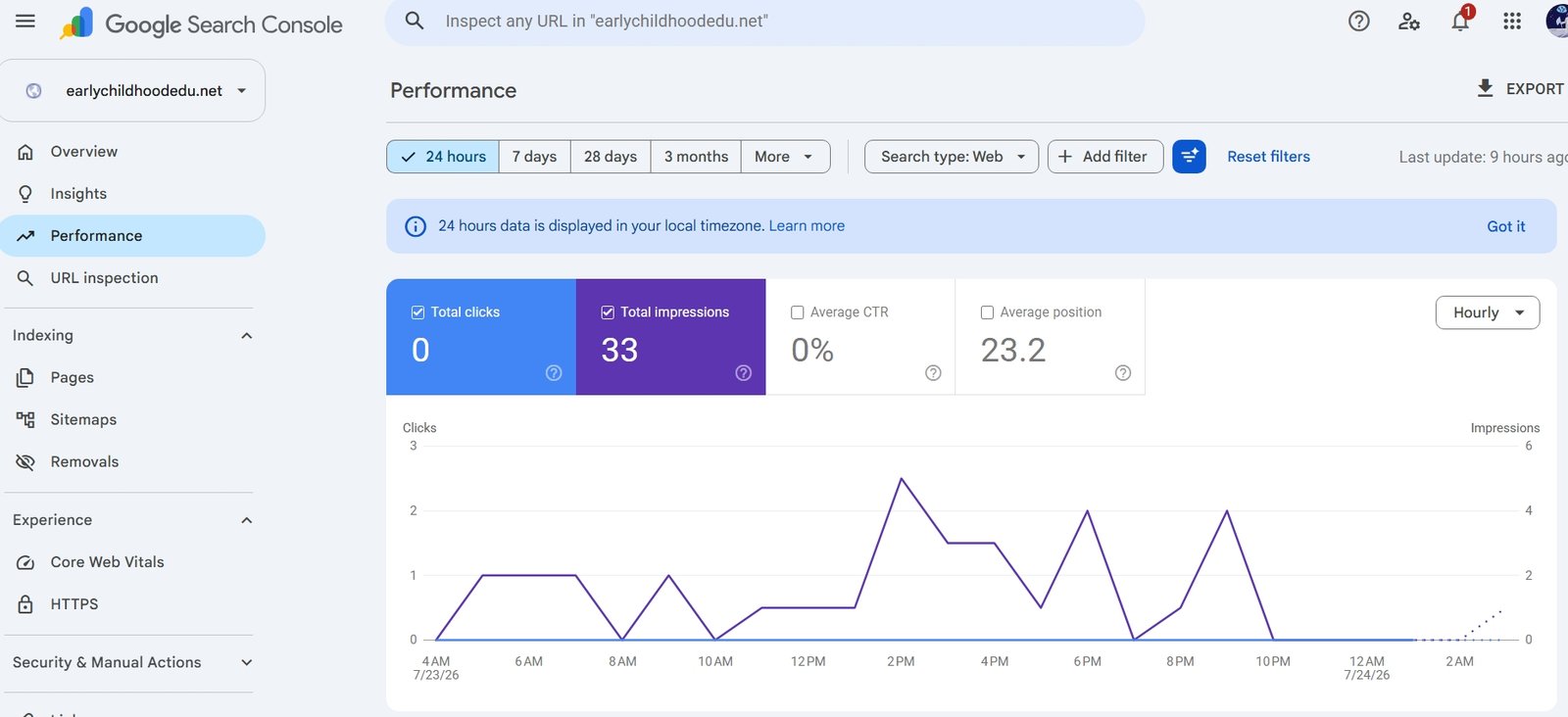This screenshot has height=717, width=1568.
Task: Click the Insights lightbulb icon
Action: tap(25, 194)
